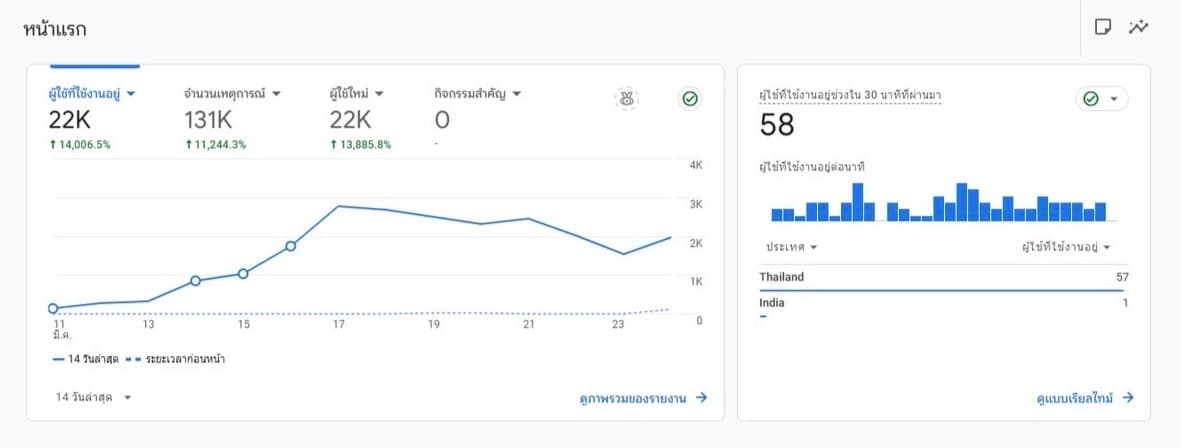
Task: Click the ดูภาพรวมของรายงาน link
Action: pyautogui.click(x=643, y=397)
